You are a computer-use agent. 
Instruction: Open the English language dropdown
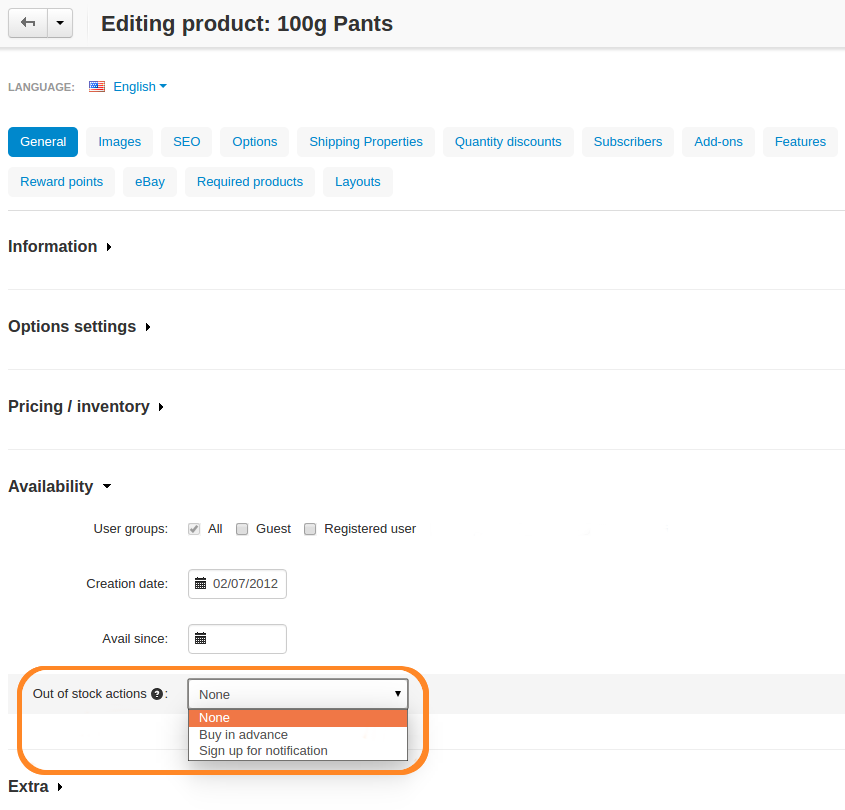(140, 87)
